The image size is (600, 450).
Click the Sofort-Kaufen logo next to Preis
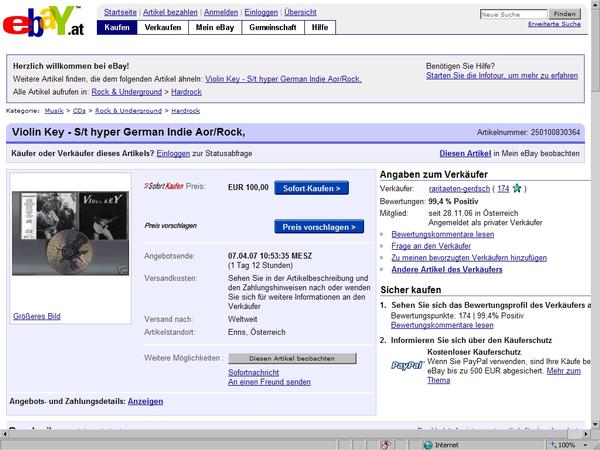[163, 187]
